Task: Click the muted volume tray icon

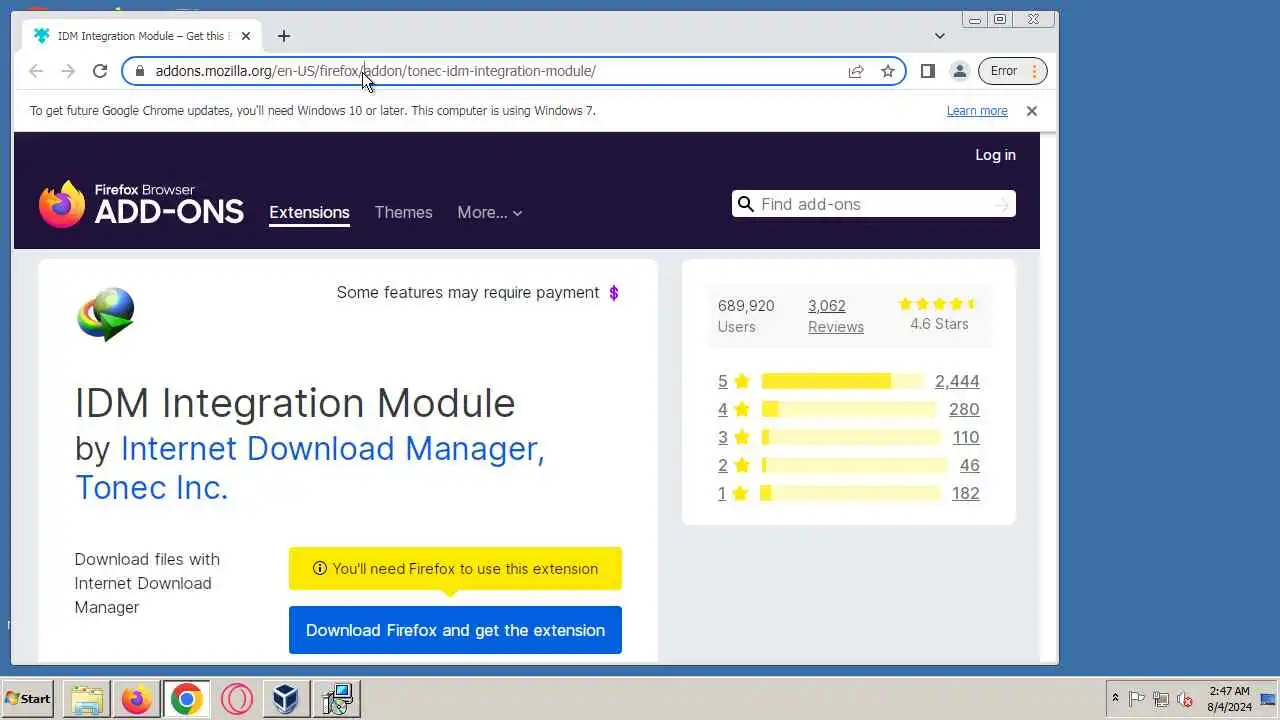Action: (1185, 699)
